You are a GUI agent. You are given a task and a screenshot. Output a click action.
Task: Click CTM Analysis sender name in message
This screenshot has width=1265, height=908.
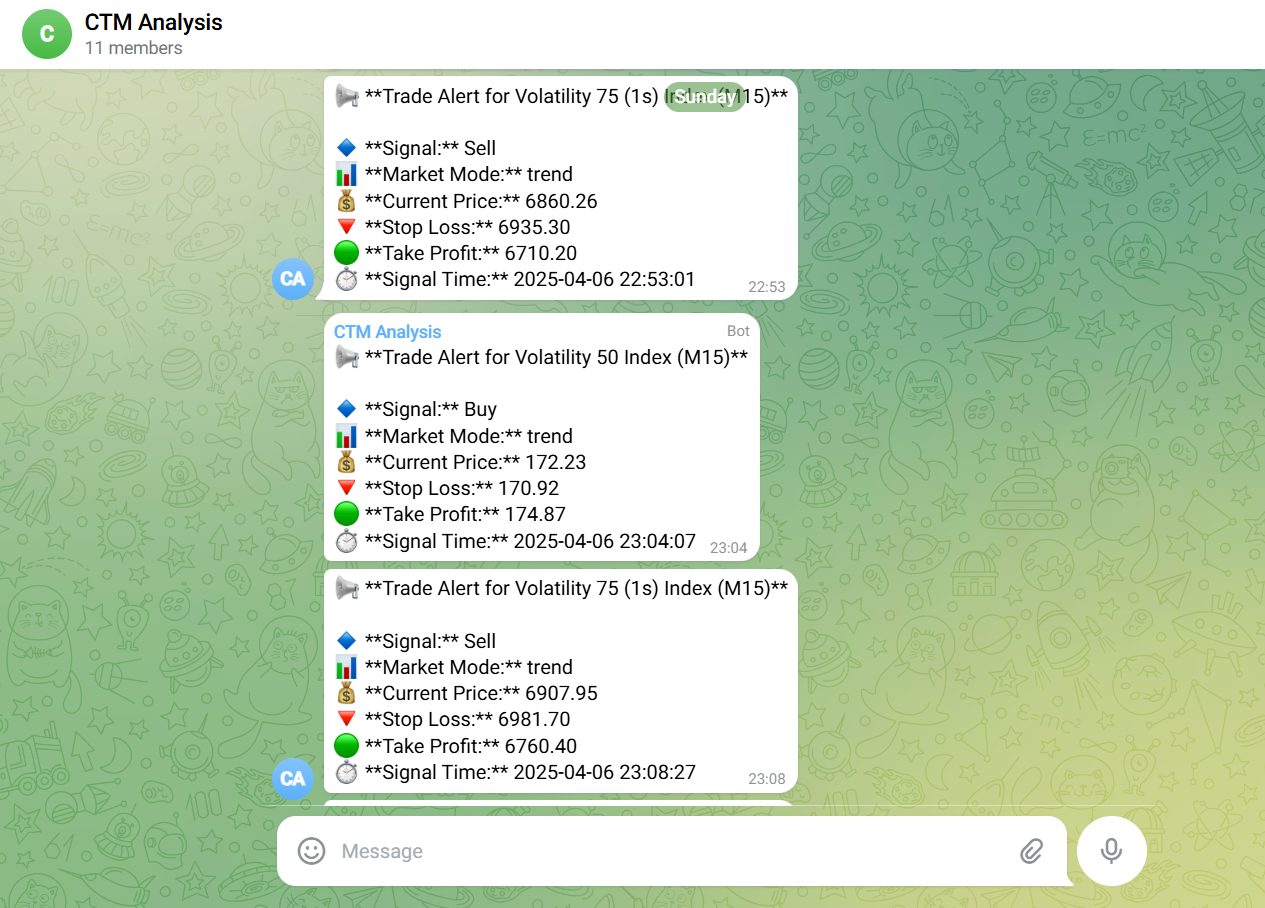coord(387,332)
